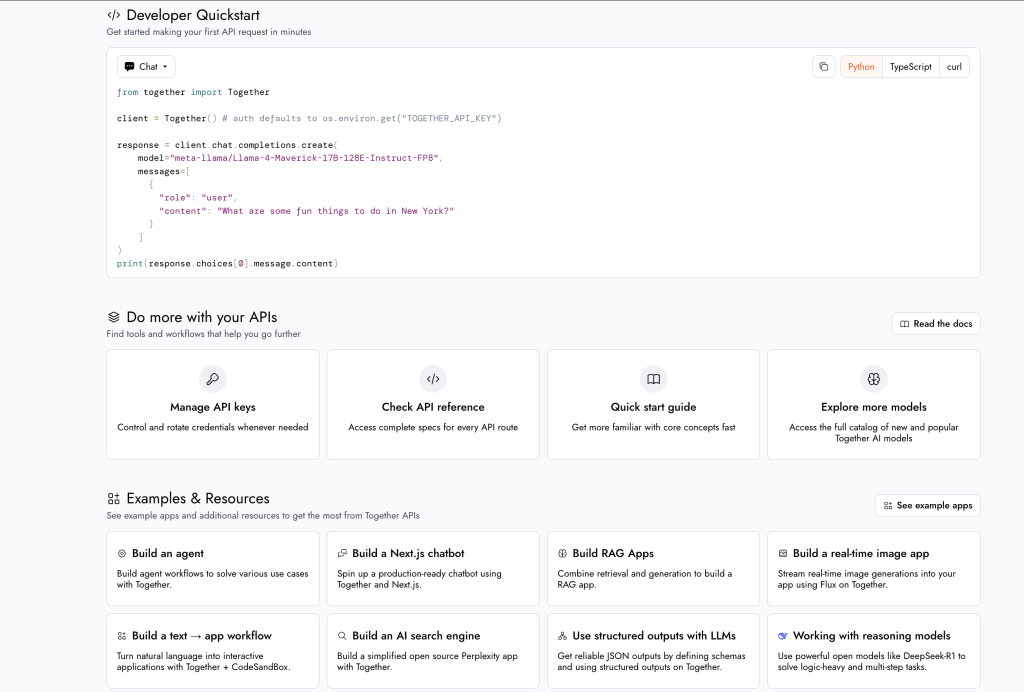Open the Quick start guide card title

coord(653,407)
